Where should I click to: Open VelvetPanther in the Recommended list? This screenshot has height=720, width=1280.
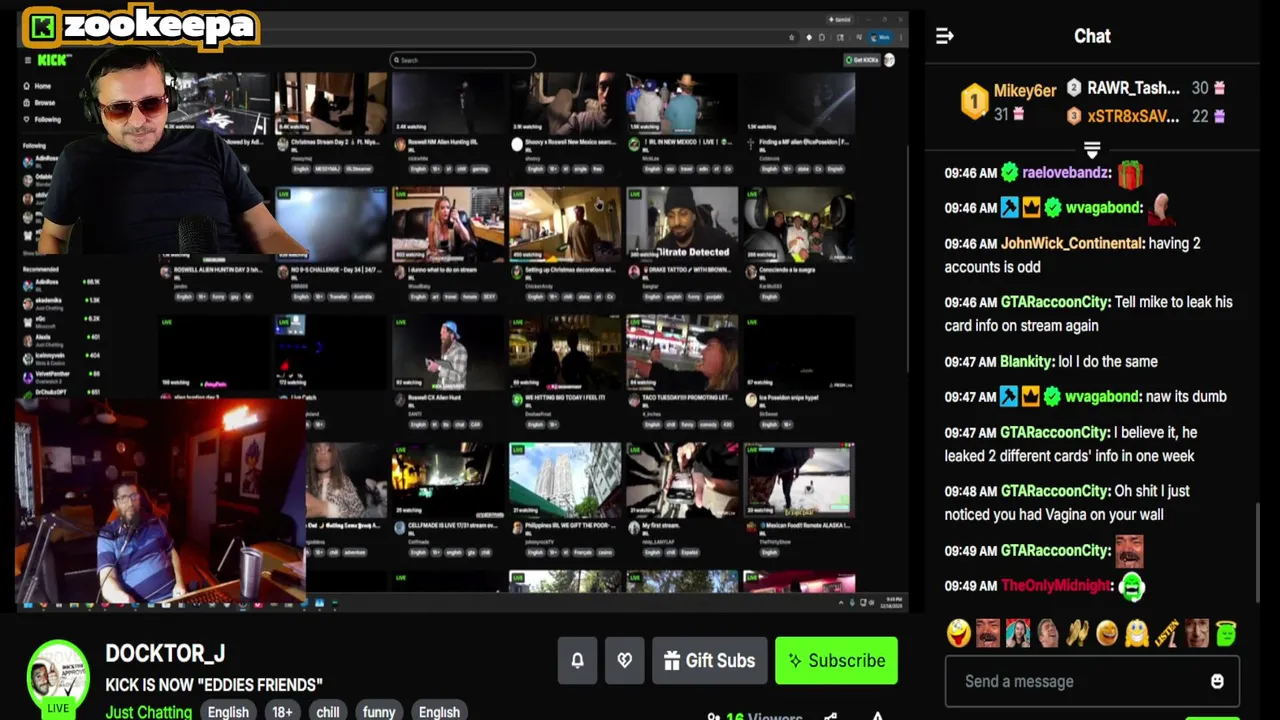tap(62, 374)
